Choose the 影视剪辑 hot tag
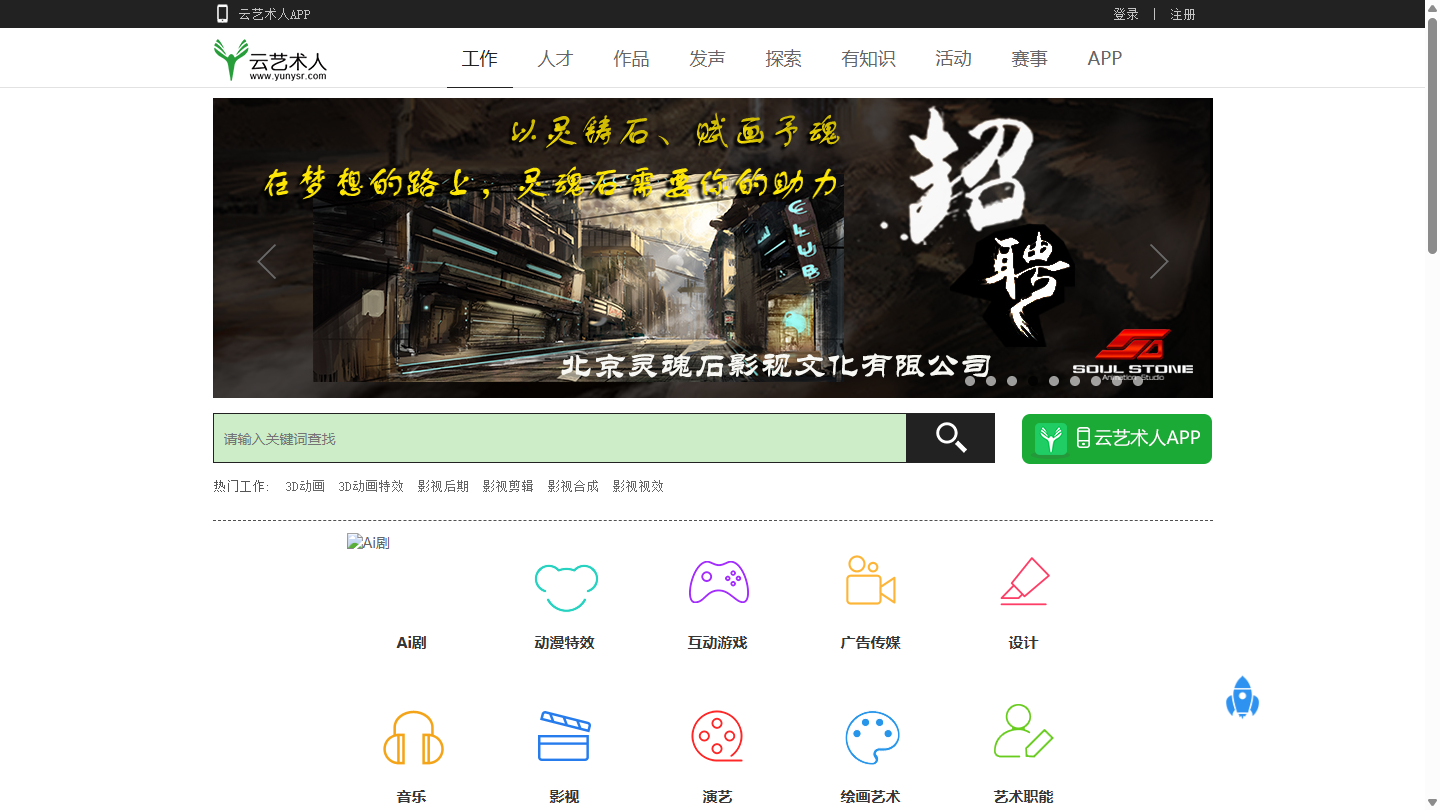 tap(508, 487)
